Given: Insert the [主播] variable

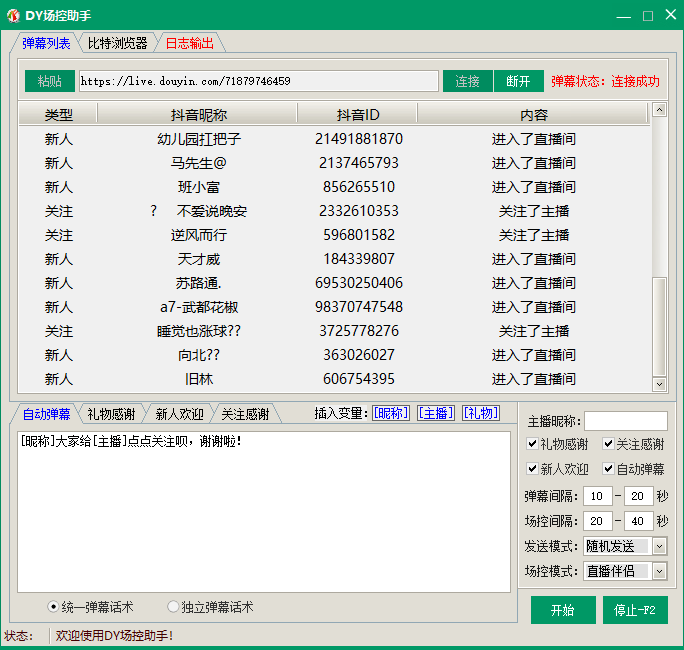Looking at the screenshot, I should tap(436, 413).
